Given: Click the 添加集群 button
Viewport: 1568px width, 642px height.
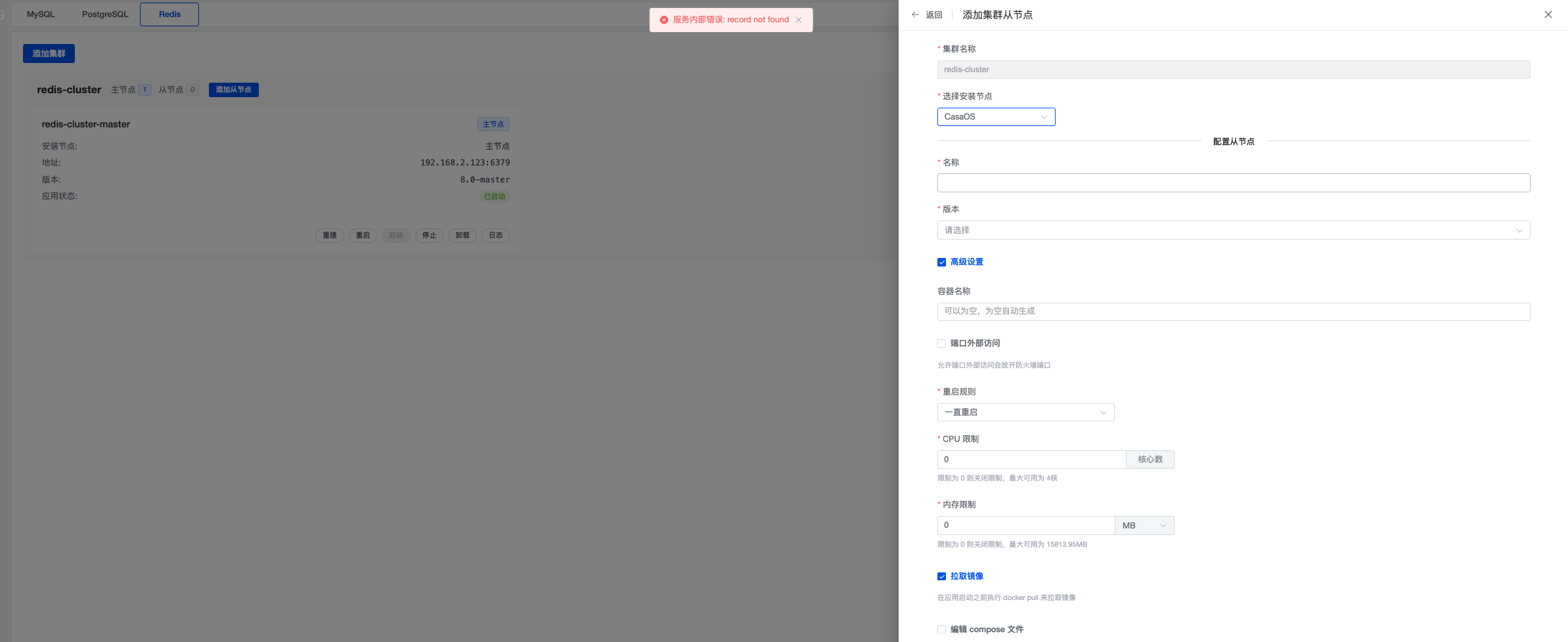Looking at the screenshot, I should coord(49,54).
